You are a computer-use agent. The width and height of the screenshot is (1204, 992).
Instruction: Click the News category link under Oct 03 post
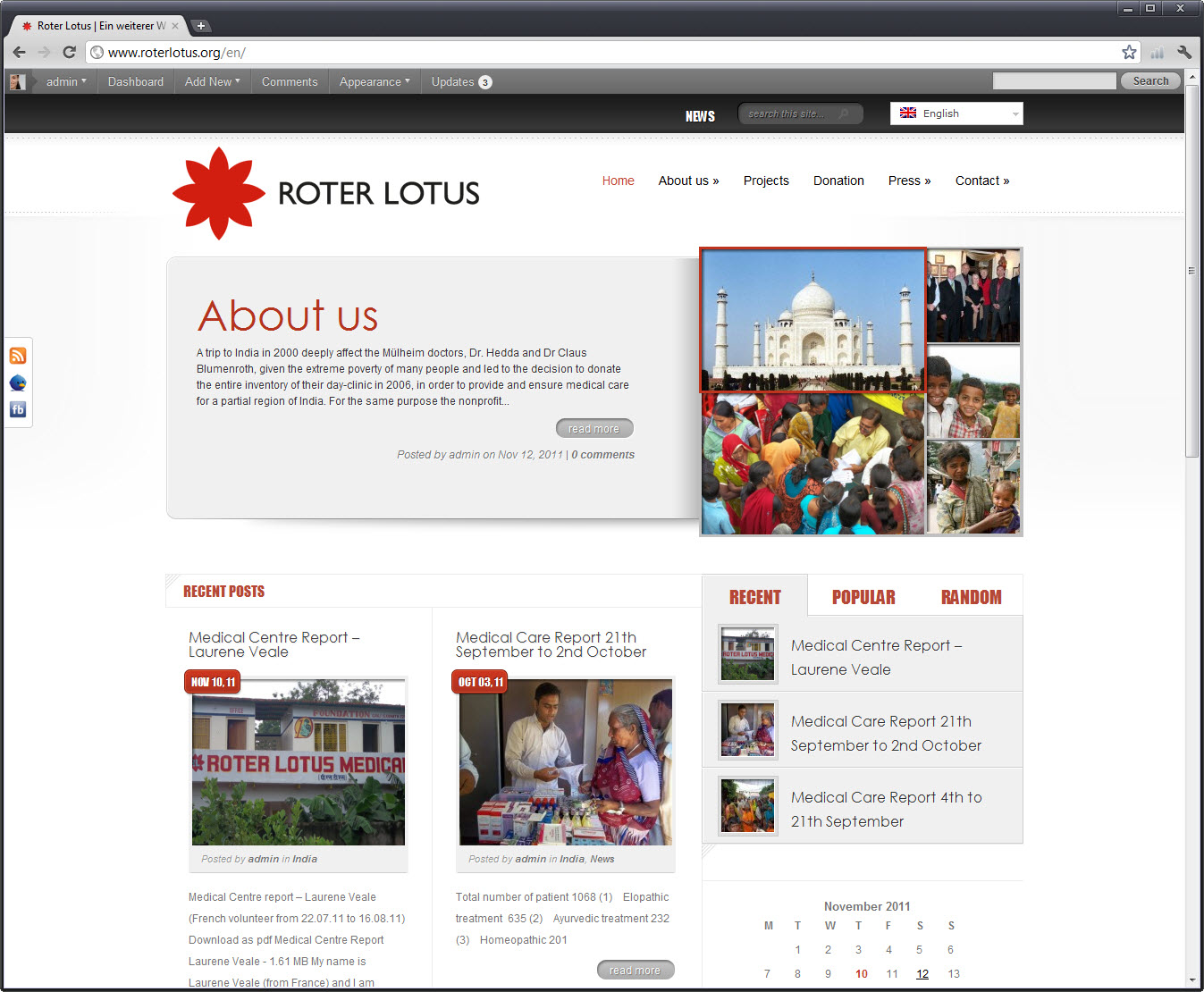pos(602,859)
